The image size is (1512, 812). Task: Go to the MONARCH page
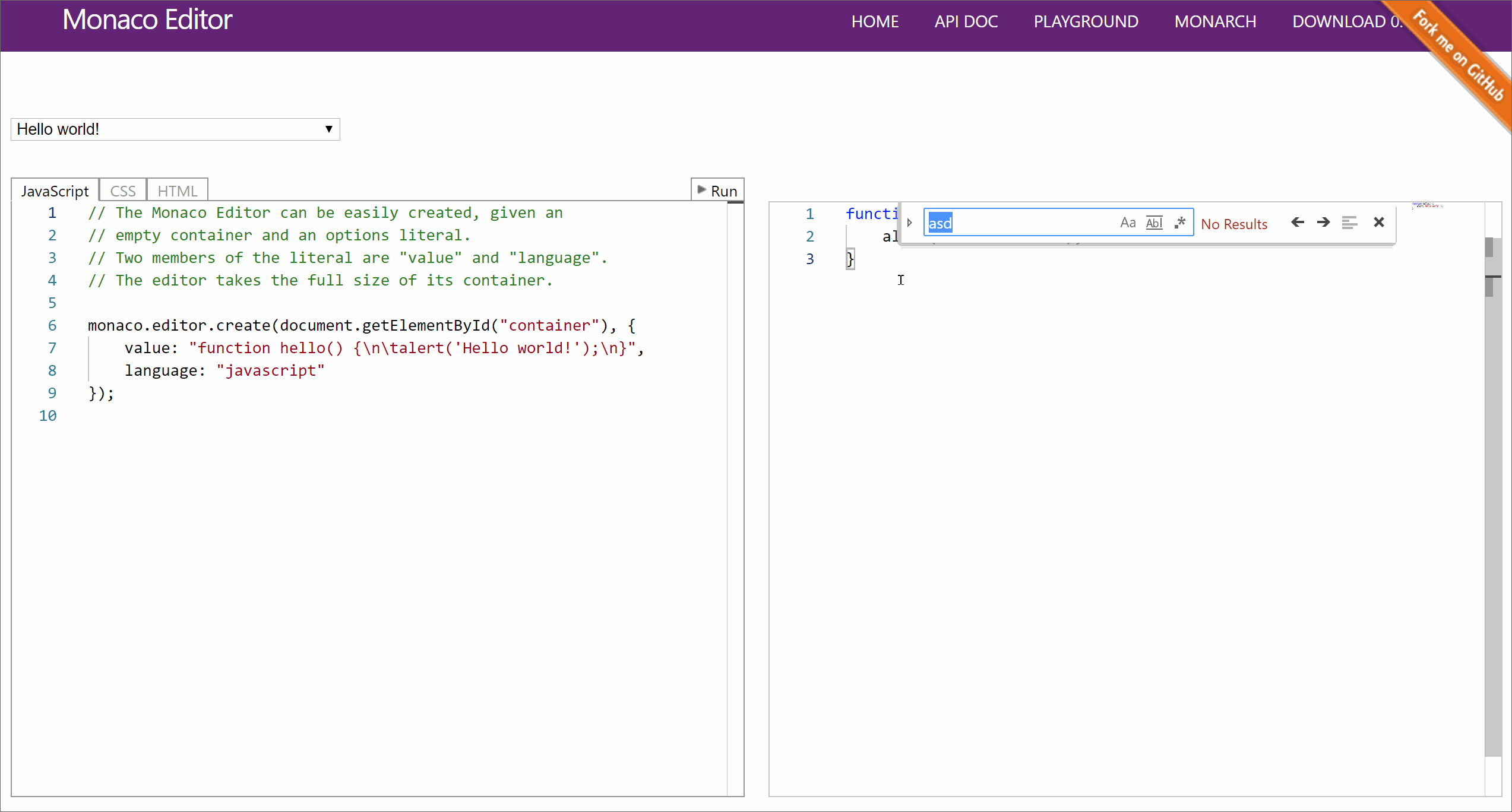pyautogui.click(x=1215, y=21)
